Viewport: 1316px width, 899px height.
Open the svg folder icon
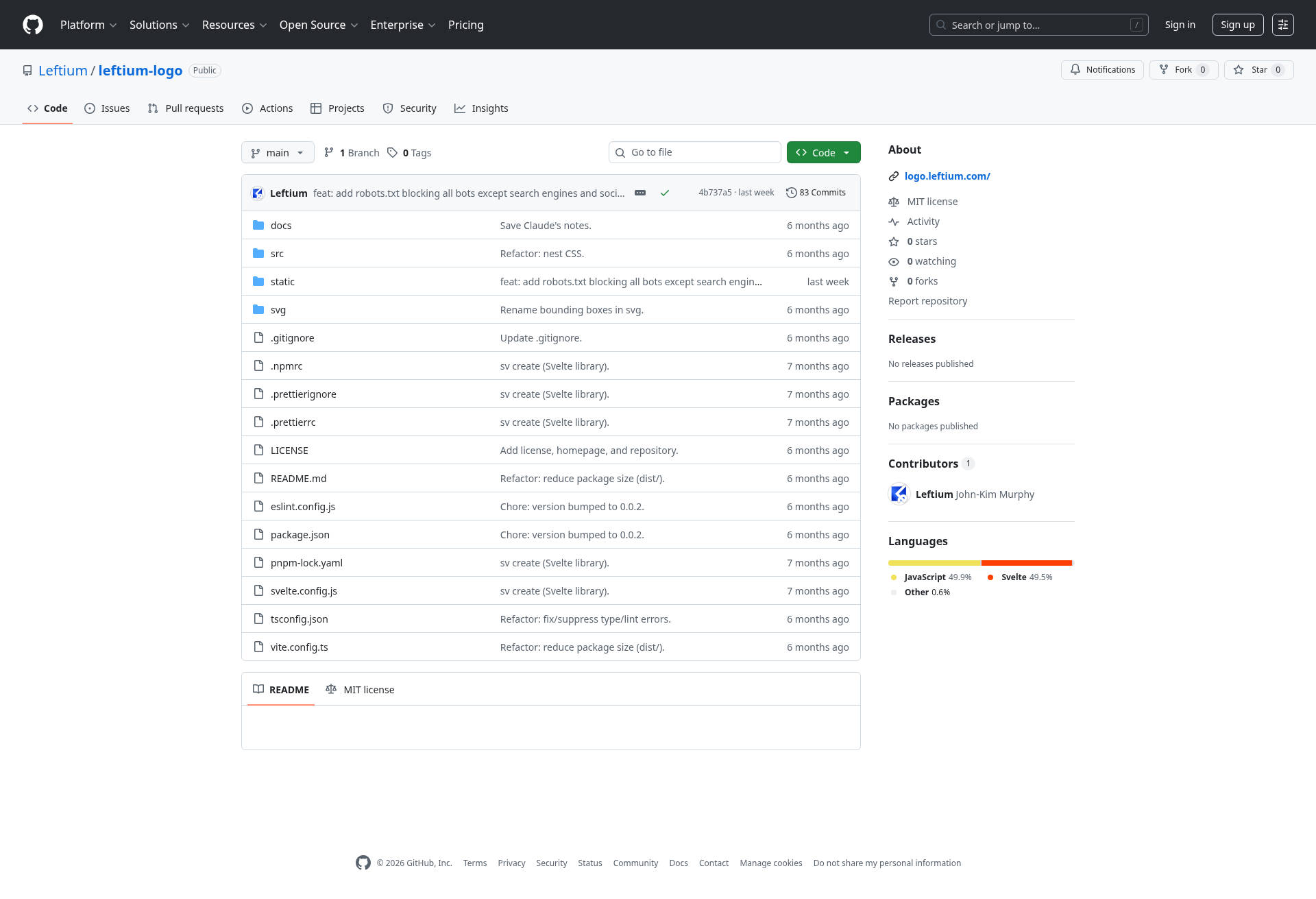point(258,310)
